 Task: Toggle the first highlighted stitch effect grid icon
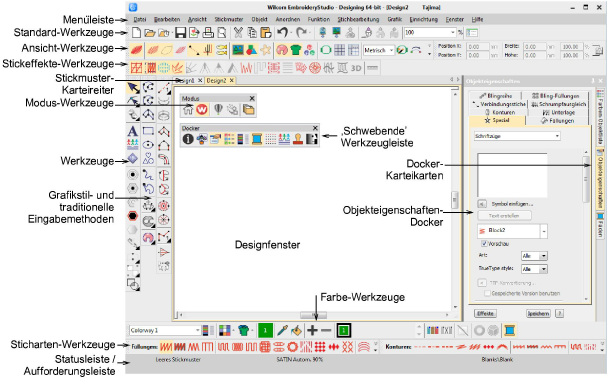click(x=136, y=68)
